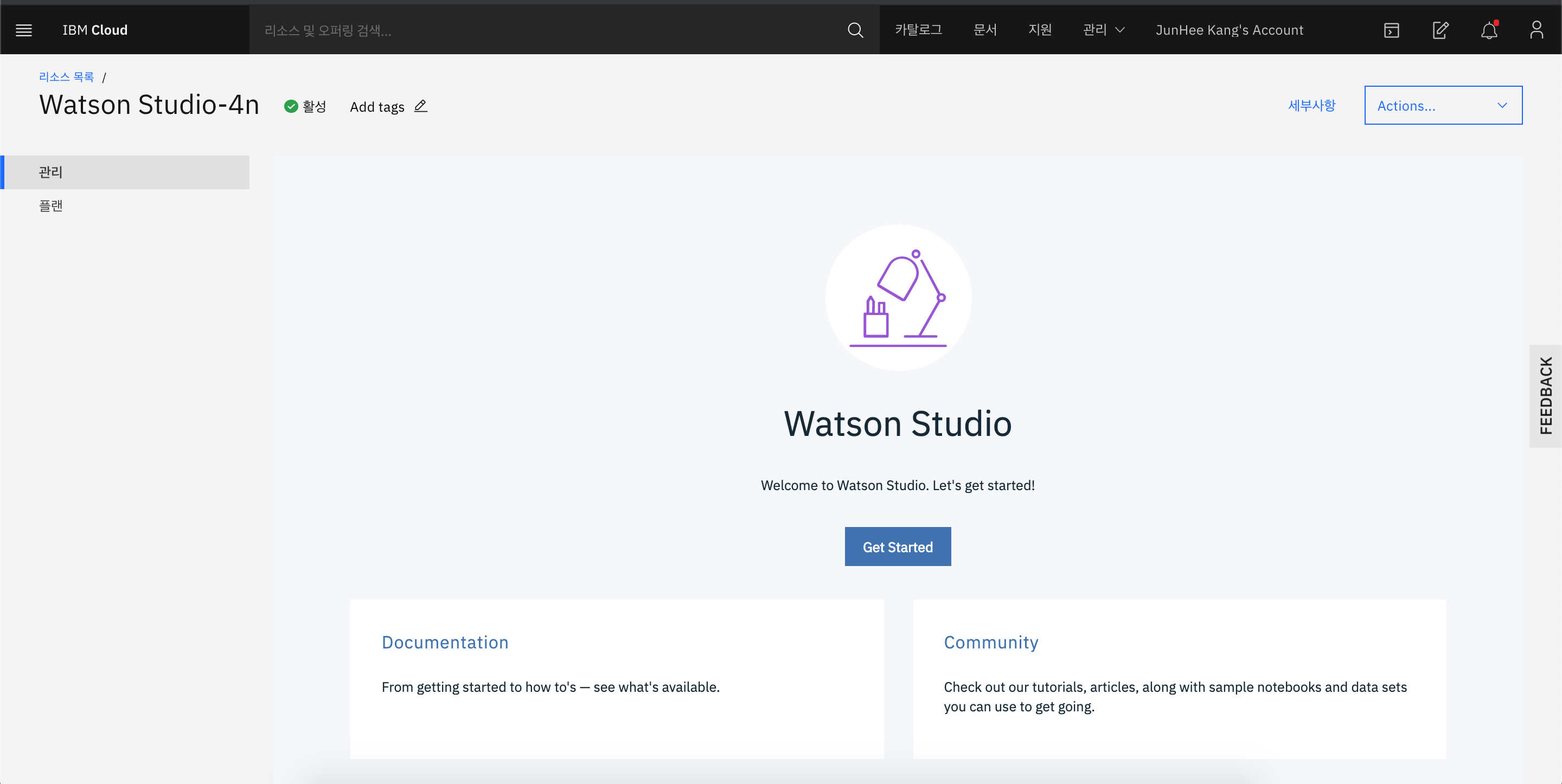Screen dimensions: 1562x784
Task: Open JunHee Kang's Account switcher
Action: coord(1229,30)
